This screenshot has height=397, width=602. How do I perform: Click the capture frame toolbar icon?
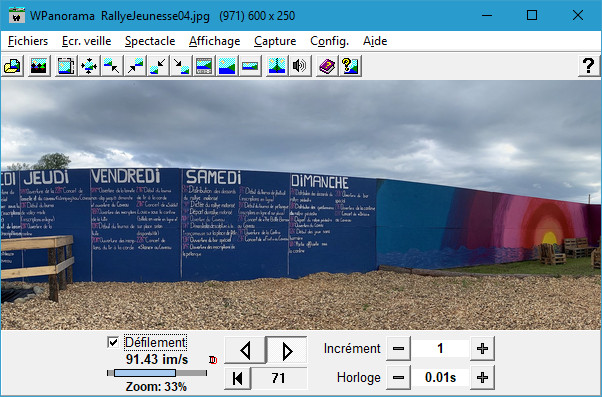click(66, 66)
